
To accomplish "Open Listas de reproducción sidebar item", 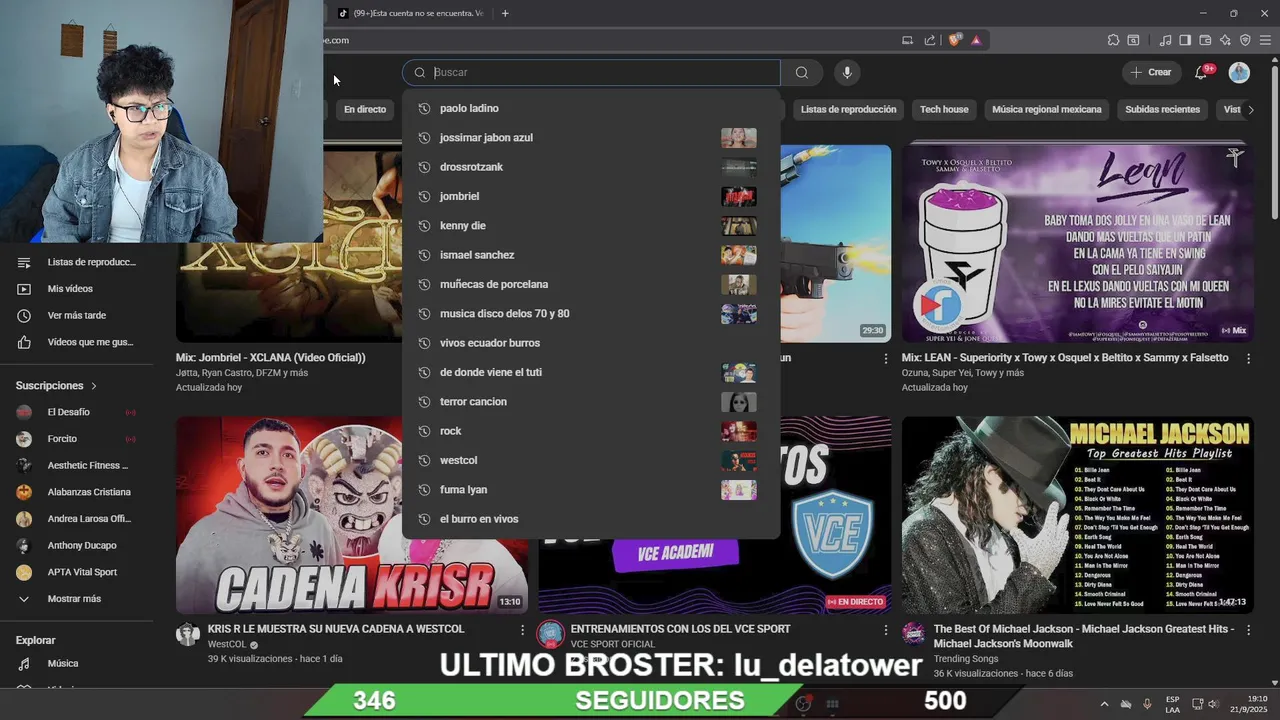I will click(76, 262).
